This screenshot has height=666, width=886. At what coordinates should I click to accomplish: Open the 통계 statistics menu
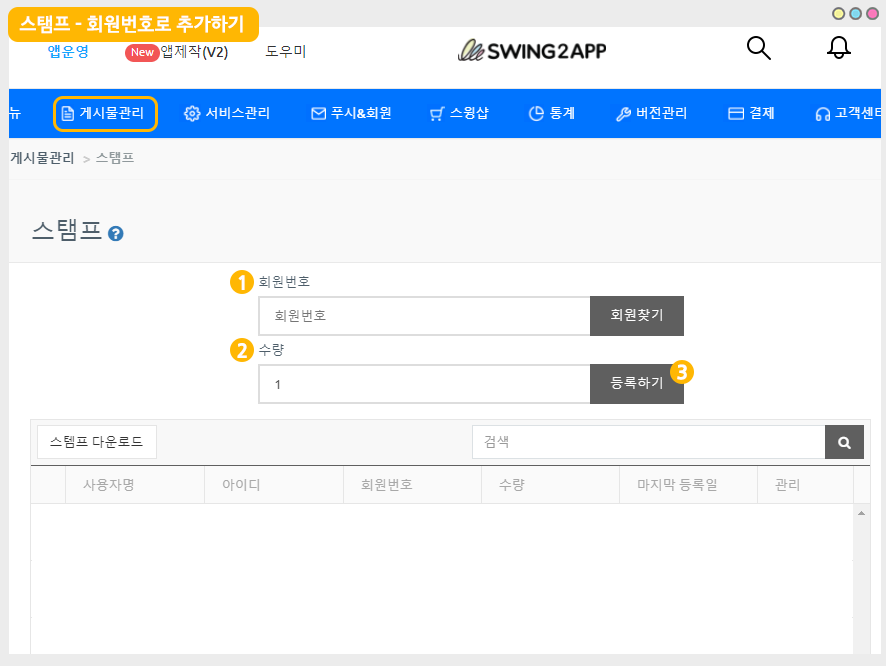pos(551,113)
